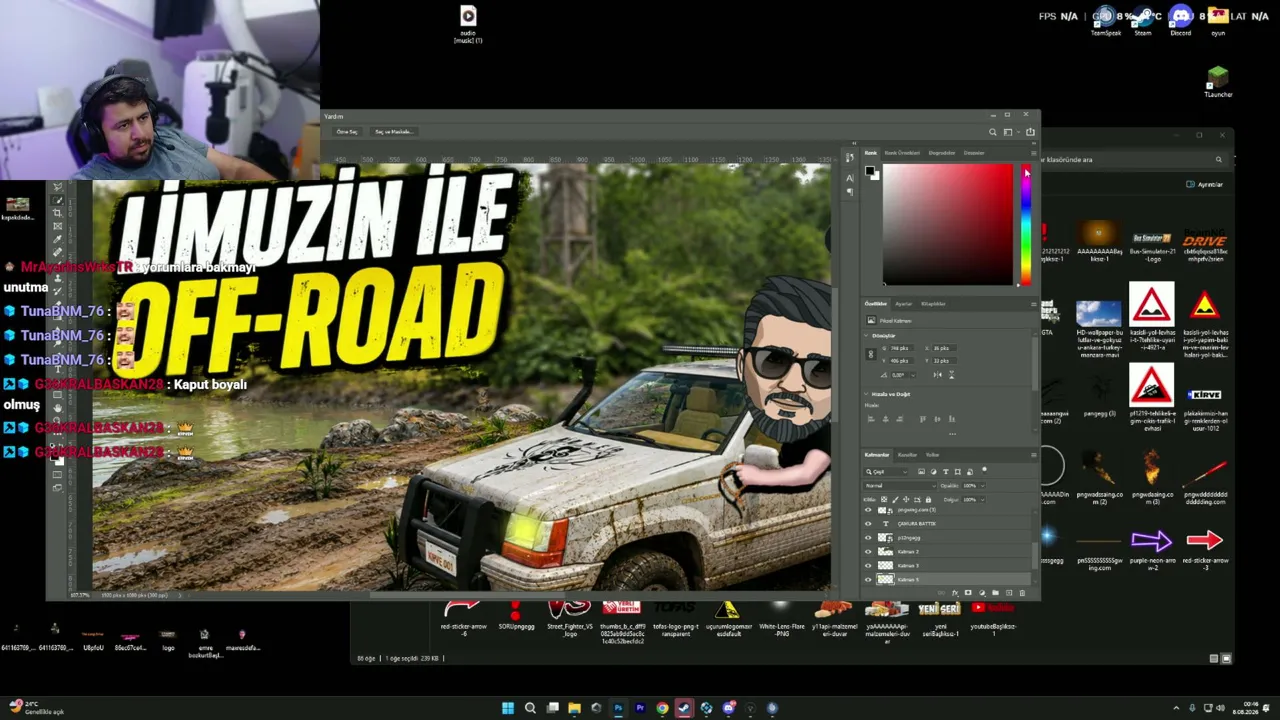Pick a hue on the rainbow spectrum slider
Viewport: 1280px width, 720px height.
point(1025,224)
